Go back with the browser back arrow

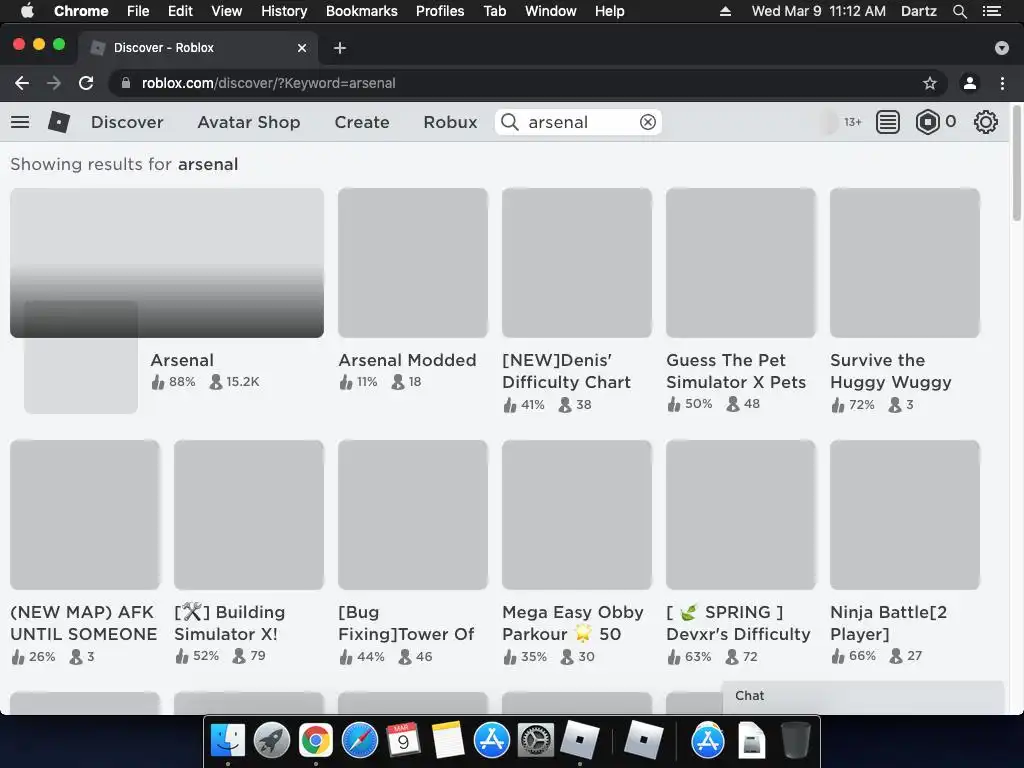pos(22,83)
